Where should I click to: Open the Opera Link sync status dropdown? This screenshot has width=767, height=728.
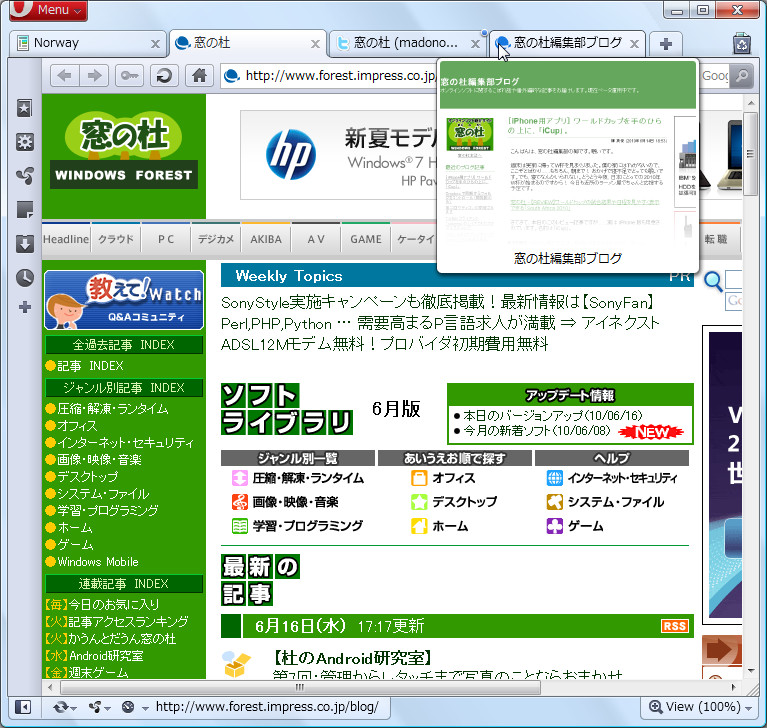click(x=65, y=707)
